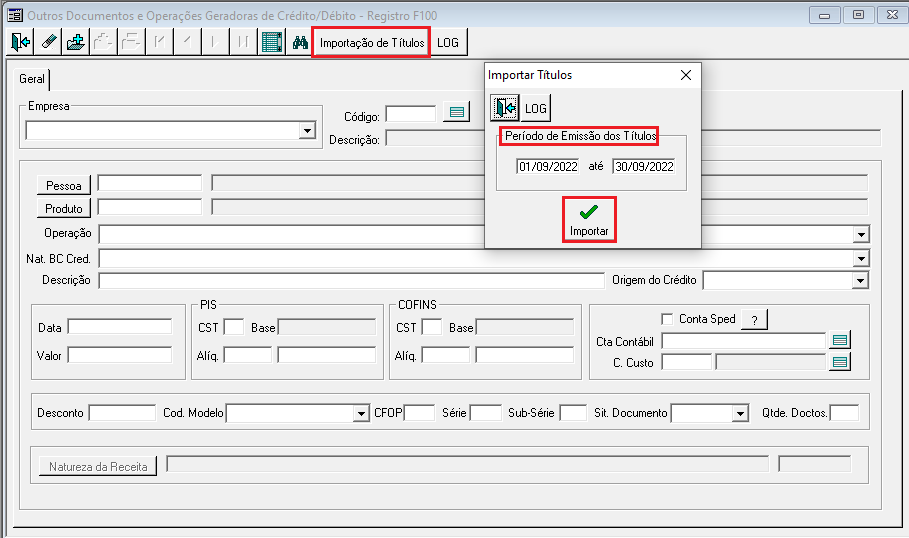
Task: Click the disabled save record icon
Action: [x=104, y=42]
